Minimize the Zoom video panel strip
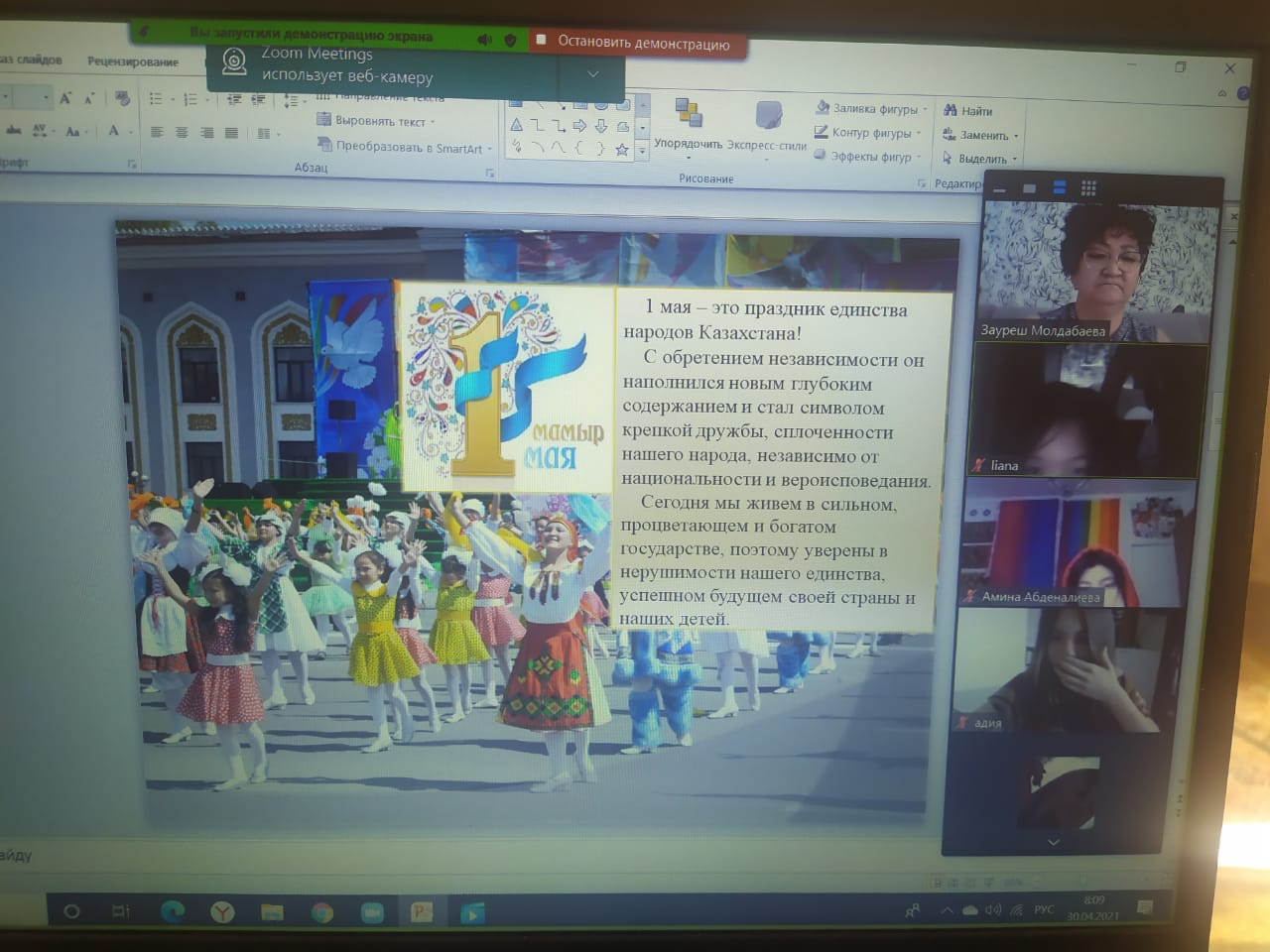 coord(1000,188)
